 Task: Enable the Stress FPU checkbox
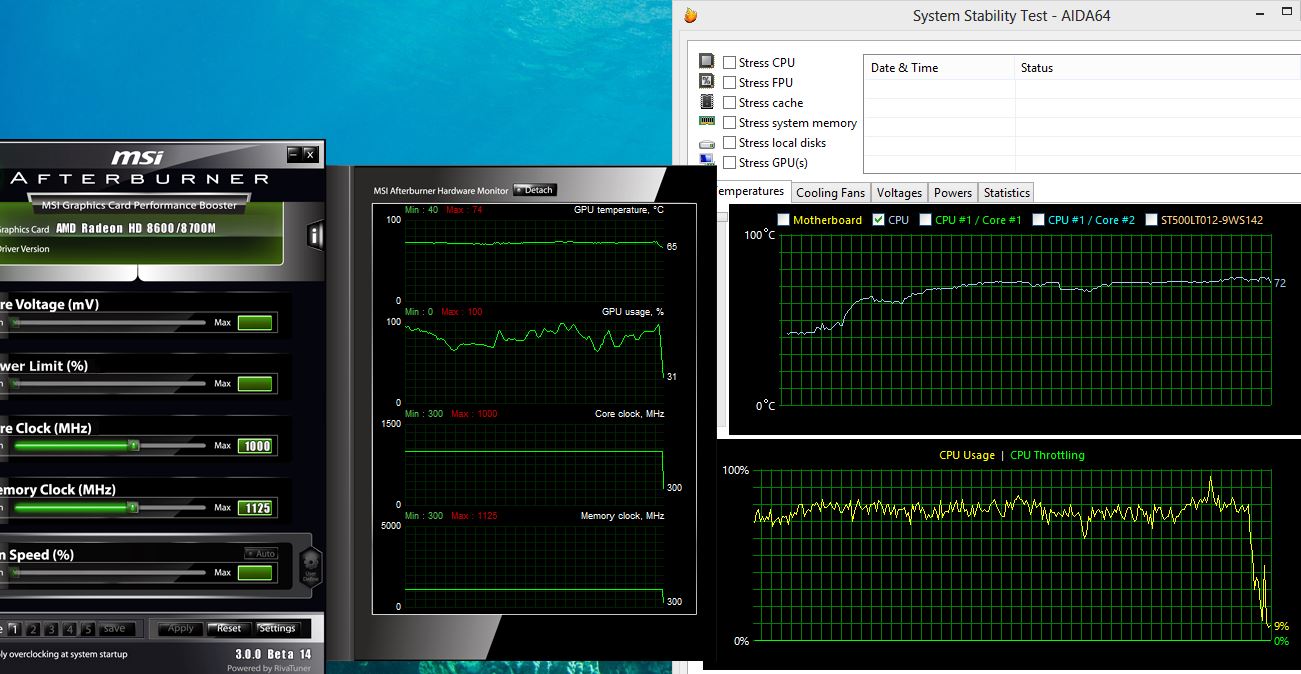tap(730, 82)
